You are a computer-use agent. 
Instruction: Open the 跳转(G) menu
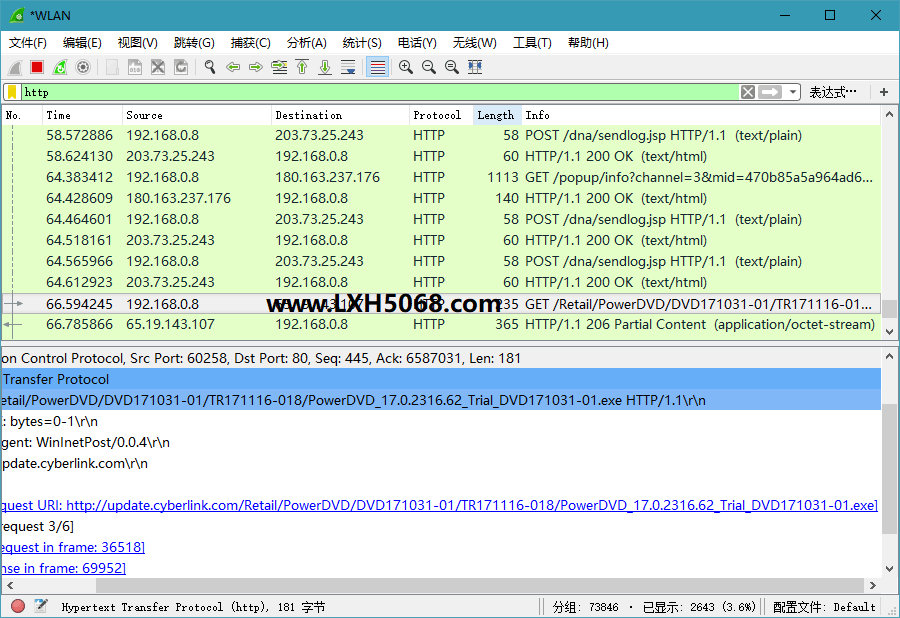(x=194, y=43)
